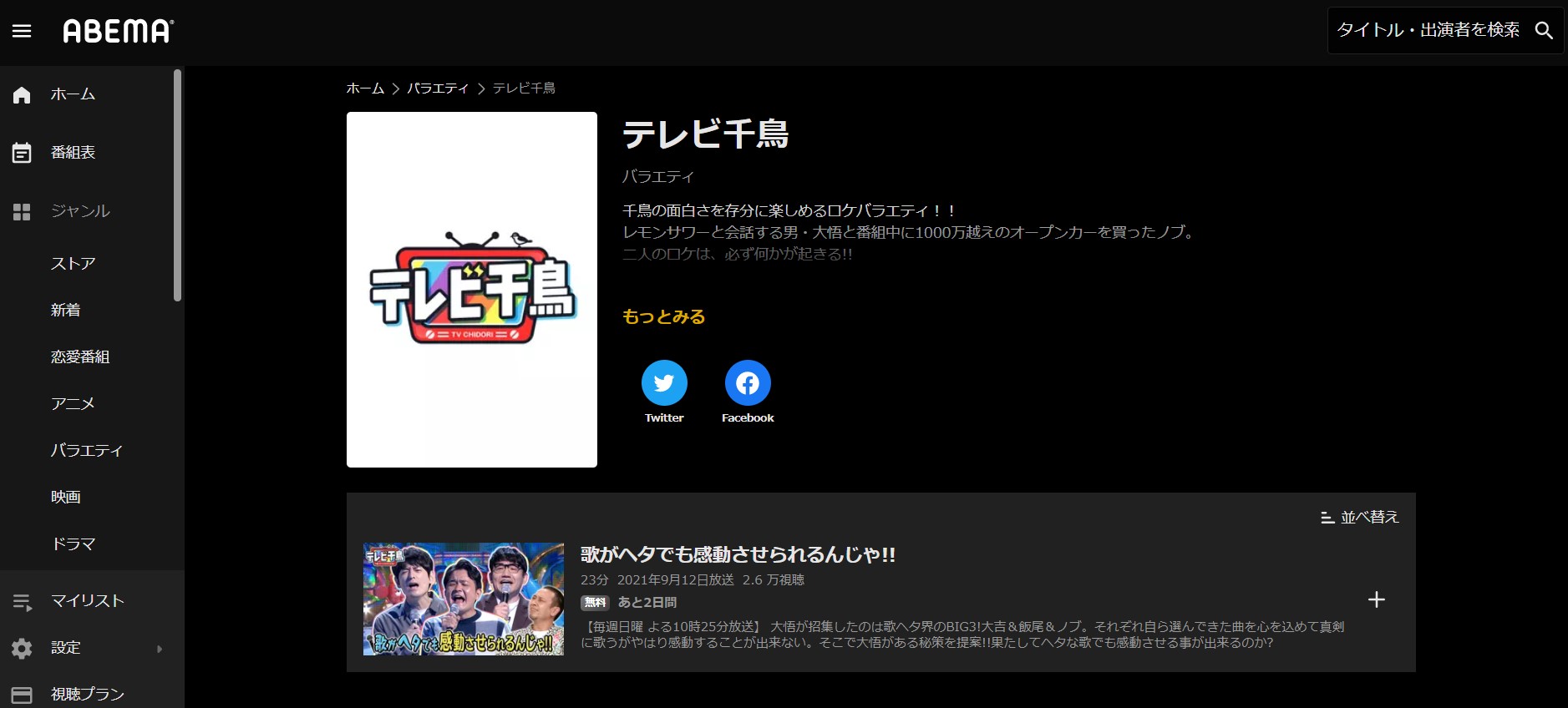Click the あと2日間 remaining time text
The width and height of the screenshot is (1568, 708).
[647, 603]
